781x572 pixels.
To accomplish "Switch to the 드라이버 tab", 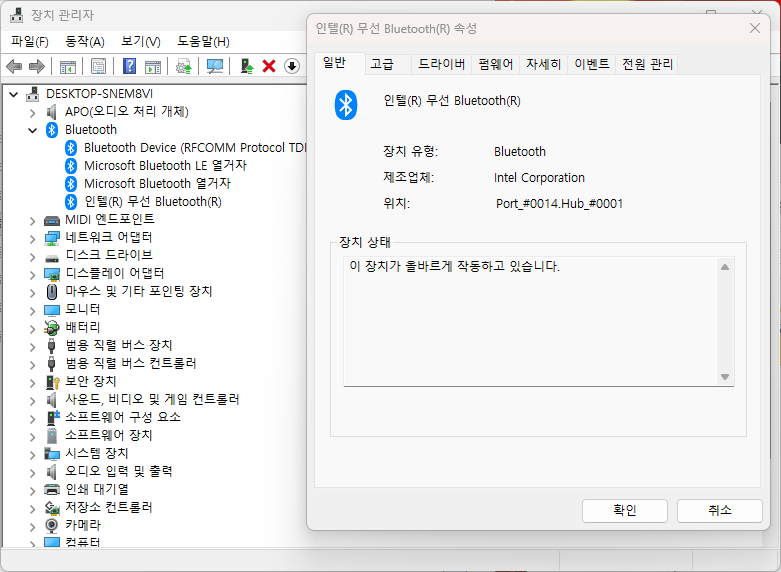I will click(441, 64).
